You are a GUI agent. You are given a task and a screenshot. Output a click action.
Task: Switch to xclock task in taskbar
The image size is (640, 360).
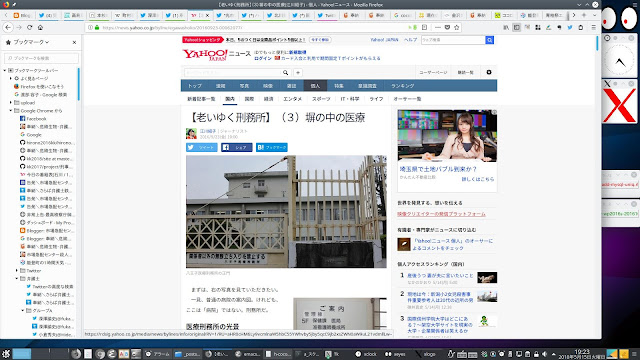click(366, 354)
